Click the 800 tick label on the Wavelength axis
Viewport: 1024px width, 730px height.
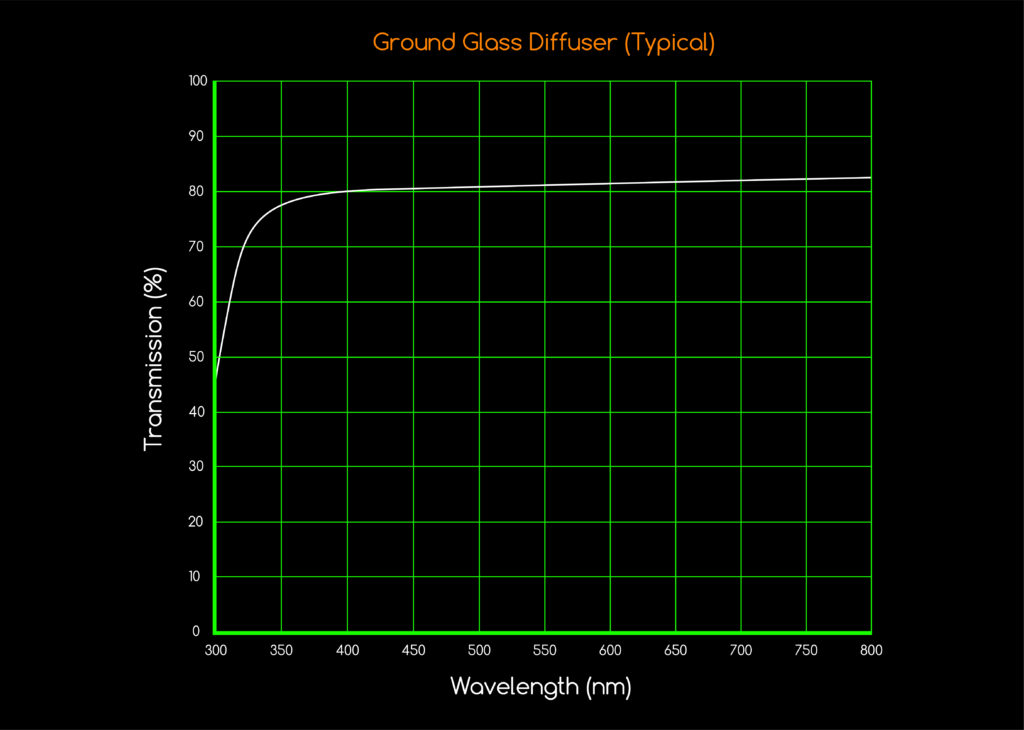coord(870,651)
